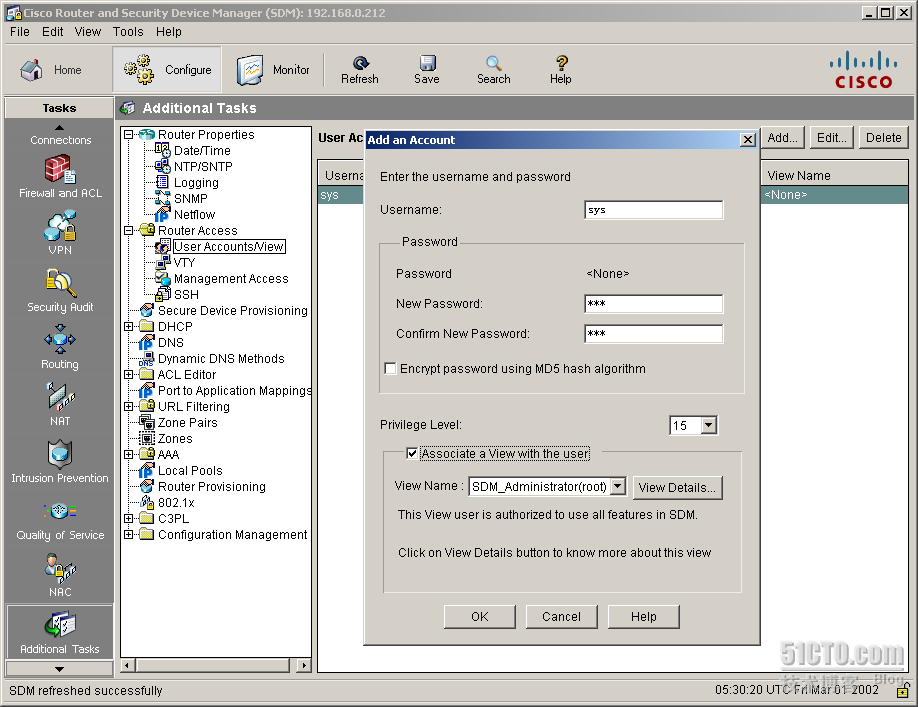The height and width of the screenshot is (707, 918).
Task: Enable MD5 password encryption checkbox
Action: point(391,368)
